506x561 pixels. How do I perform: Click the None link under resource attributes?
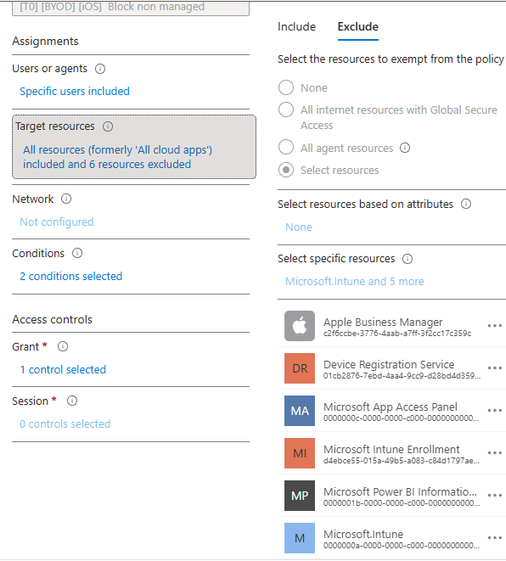click(x=299, y=227)
